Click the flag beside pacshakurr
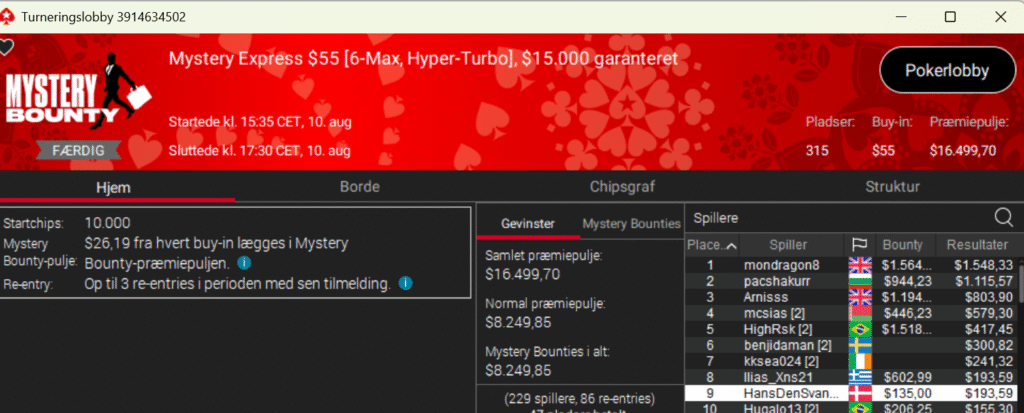 coord(860,281)
